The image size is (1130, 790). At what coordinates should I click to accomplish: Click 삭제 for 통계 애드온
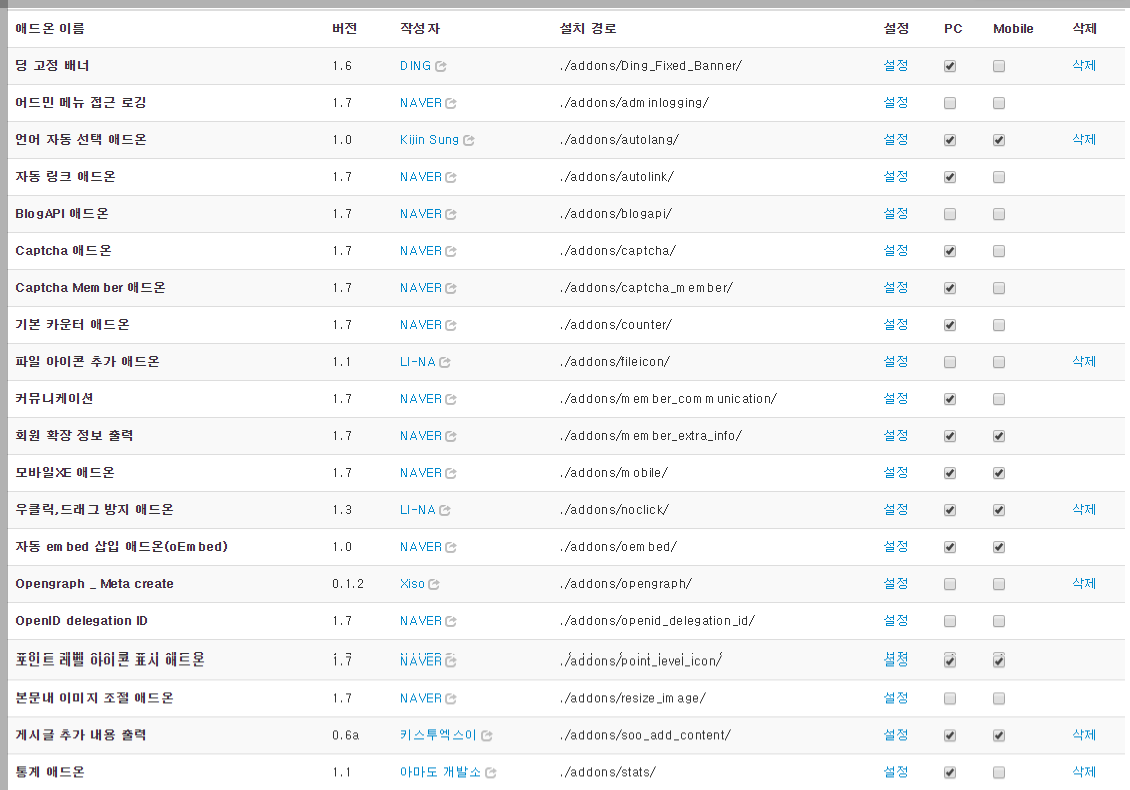(1083, 772)
